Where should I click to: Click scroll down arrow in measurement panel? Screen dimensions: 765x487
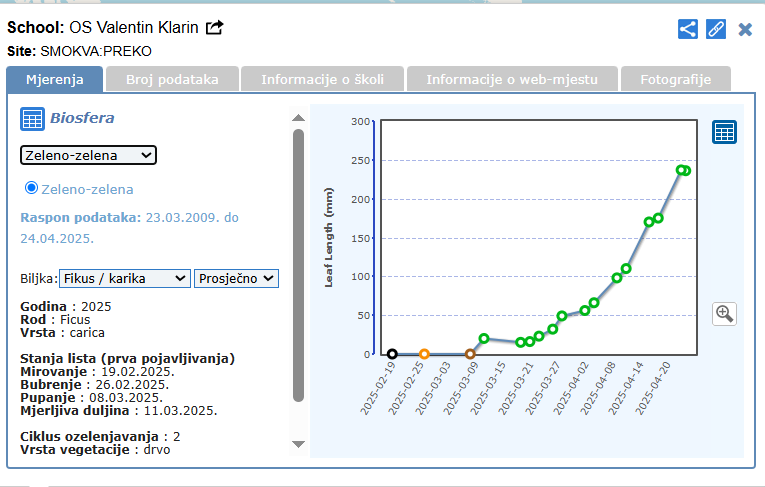click(298, 443)
